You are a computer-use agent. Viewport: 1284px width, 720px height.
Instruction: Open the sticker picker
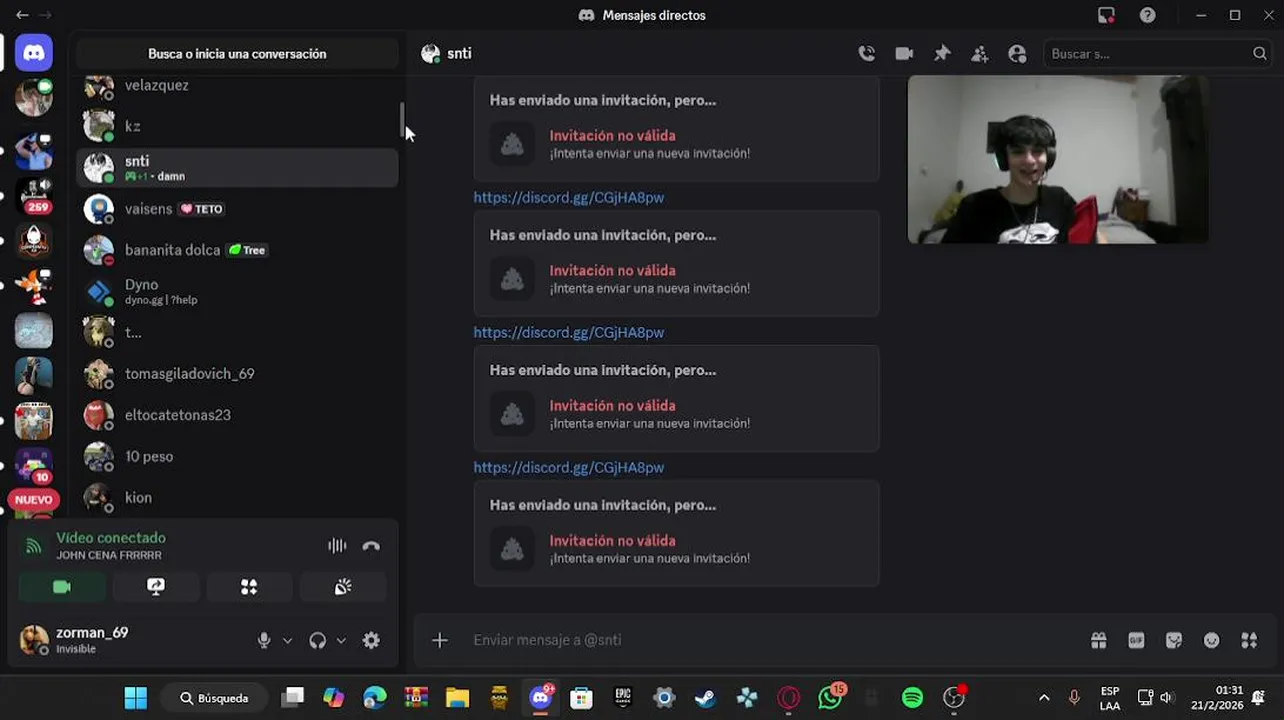pos(1174,641)
